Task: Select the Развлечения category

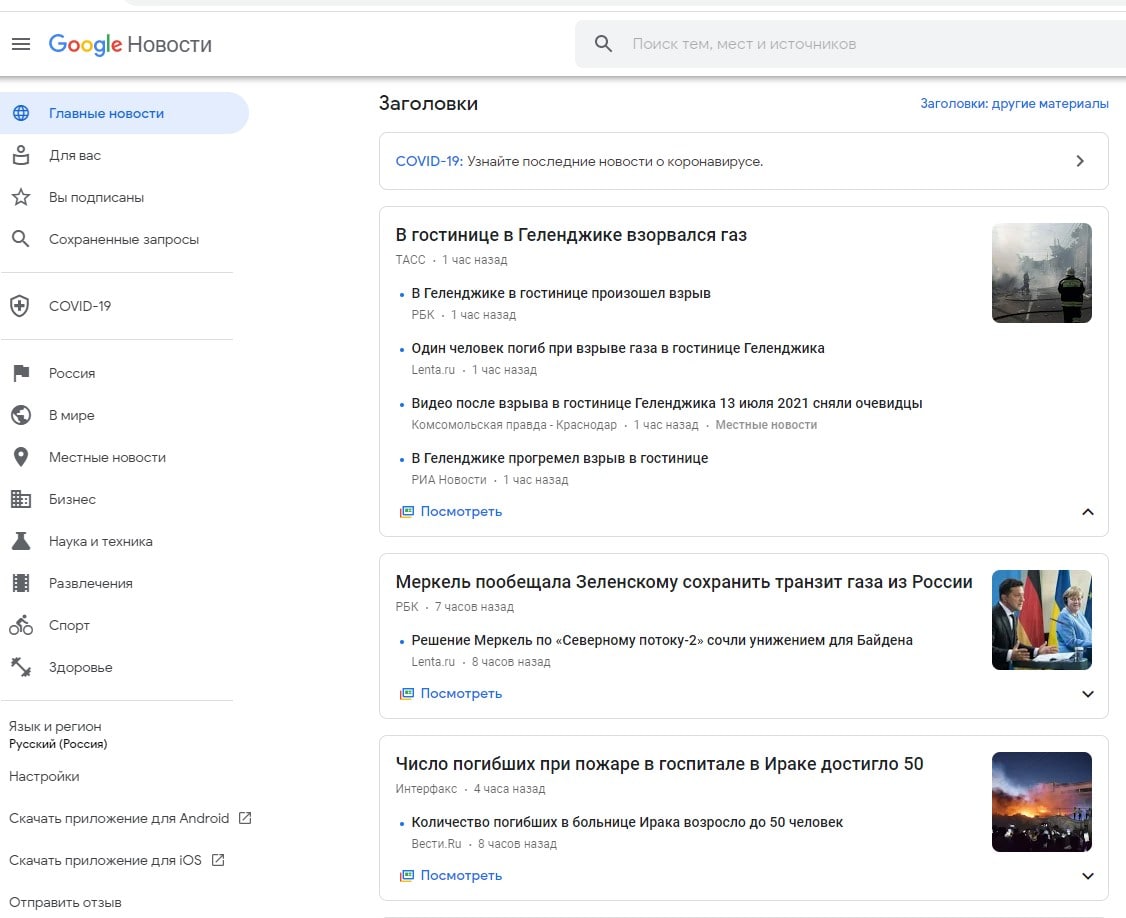Action: [x=90, y=583]
